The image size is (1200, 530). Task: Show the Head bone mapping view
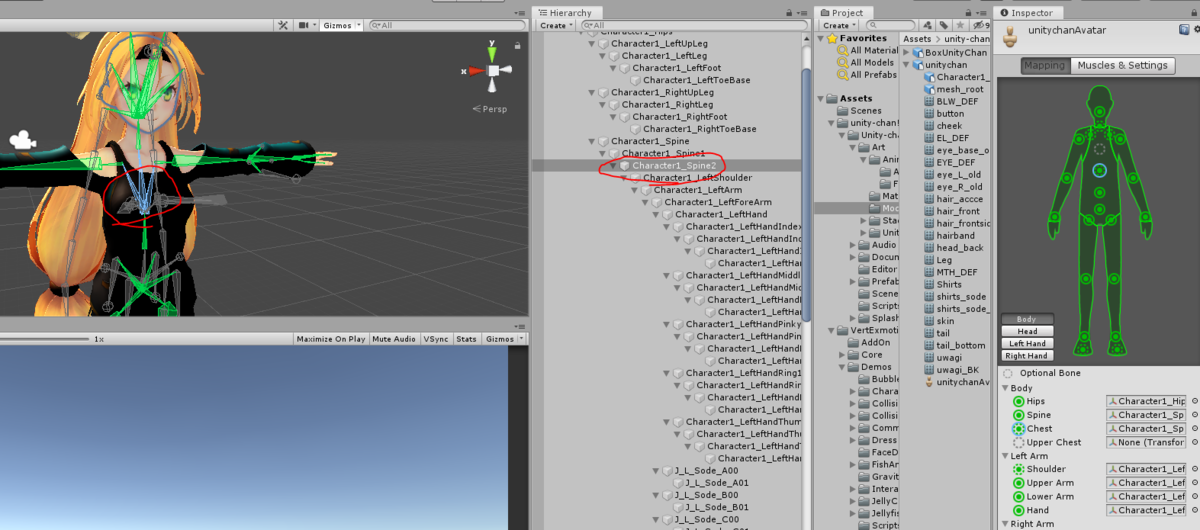(1026, 331)
